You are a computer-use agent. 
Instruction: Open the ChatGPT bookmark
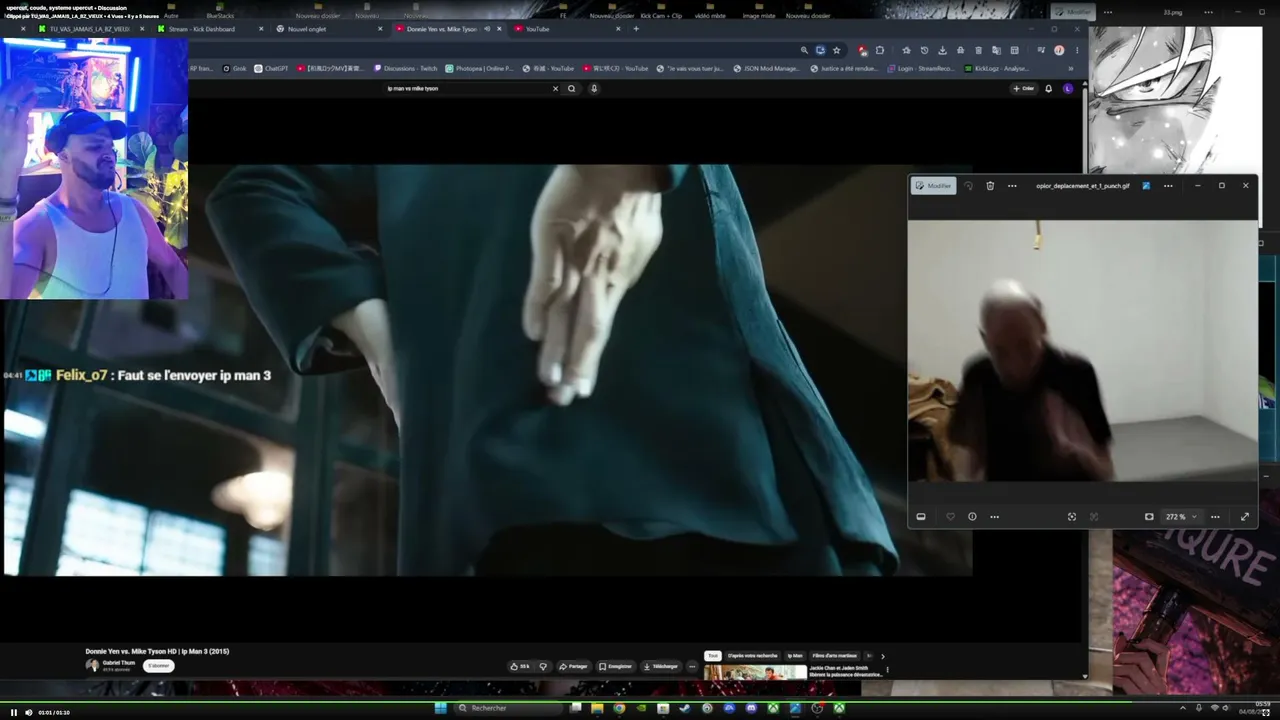coord(271,69)
